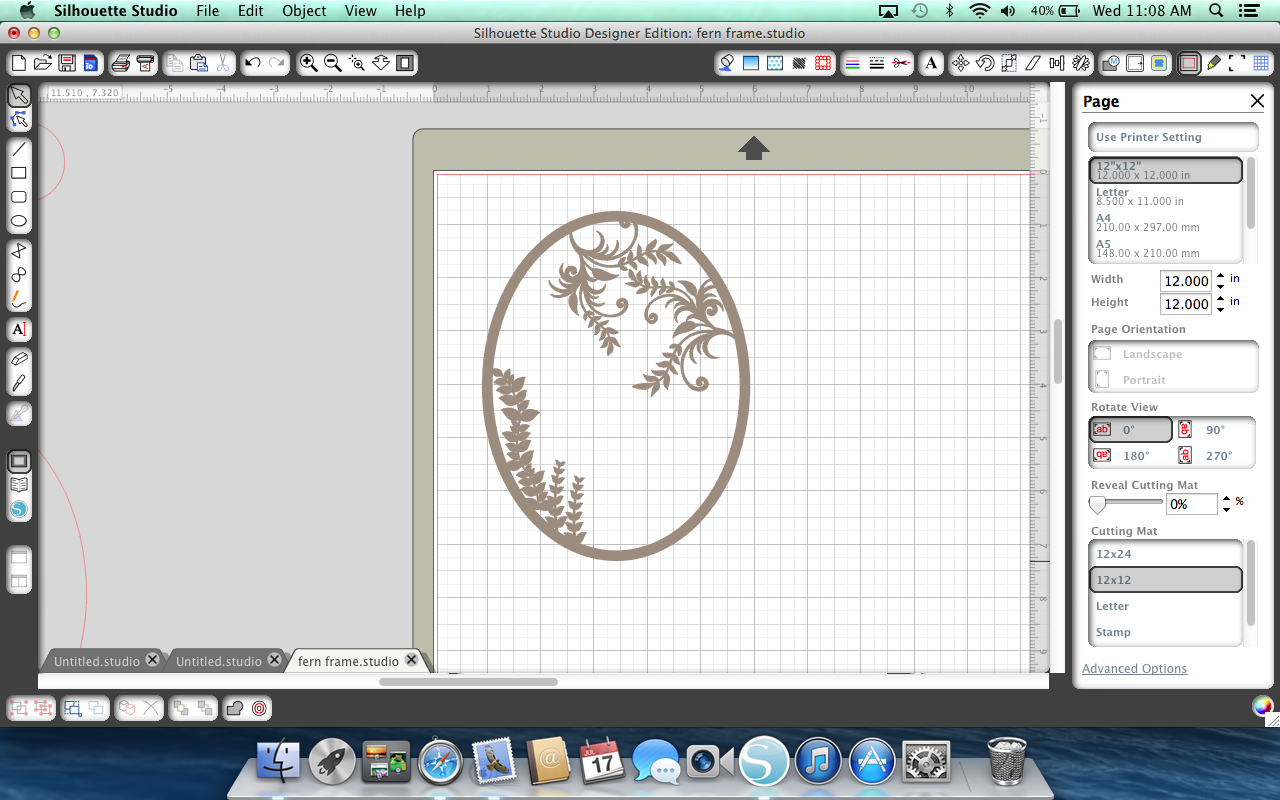
Task: Undo the last action
Action: [x=252, y=63]
